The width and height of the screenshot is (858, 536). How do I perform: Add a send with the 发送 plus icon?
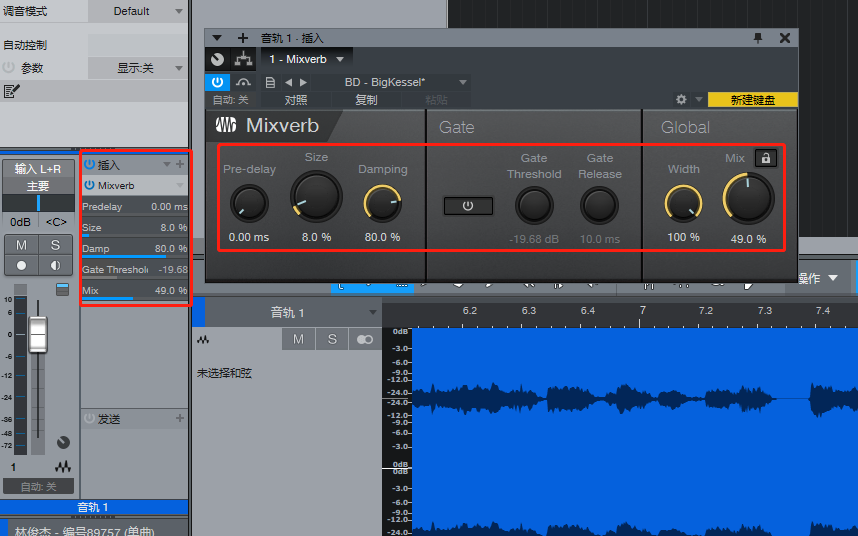tap(179, 418)
